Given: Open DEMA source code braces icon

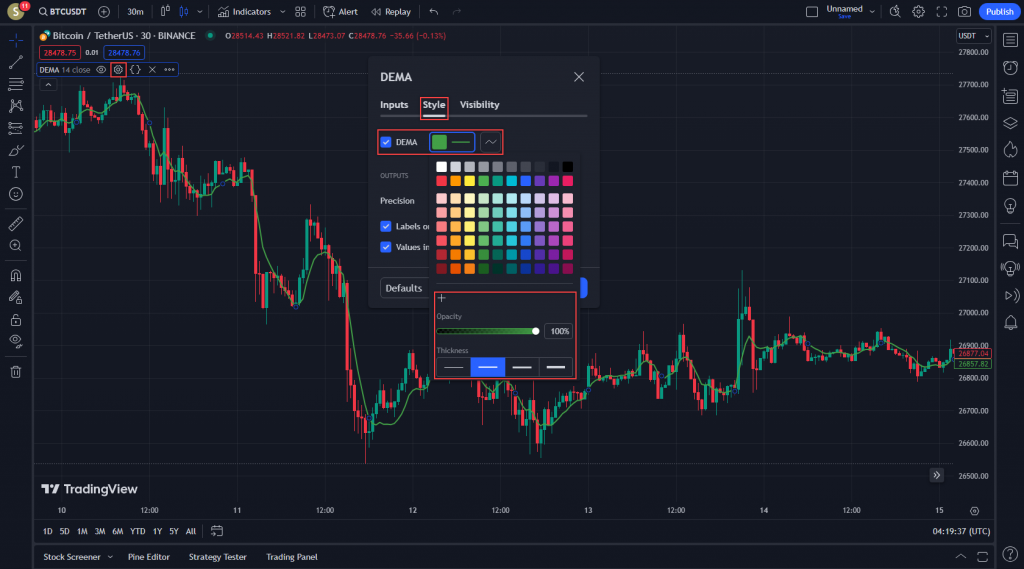Looking at the screenshot, I should (135, 69).
